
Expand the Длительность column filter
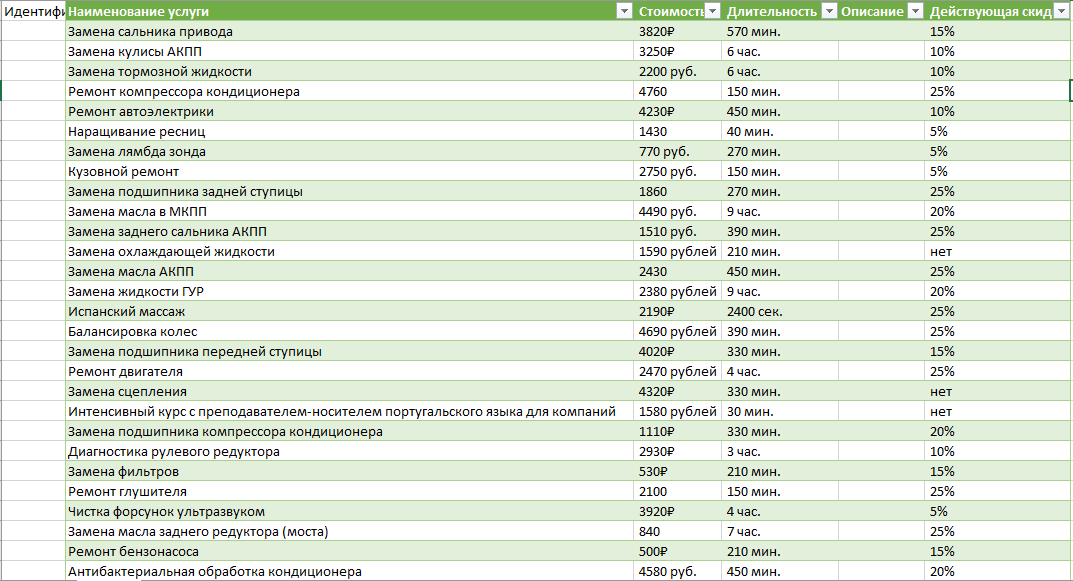(x=829, y=11)
